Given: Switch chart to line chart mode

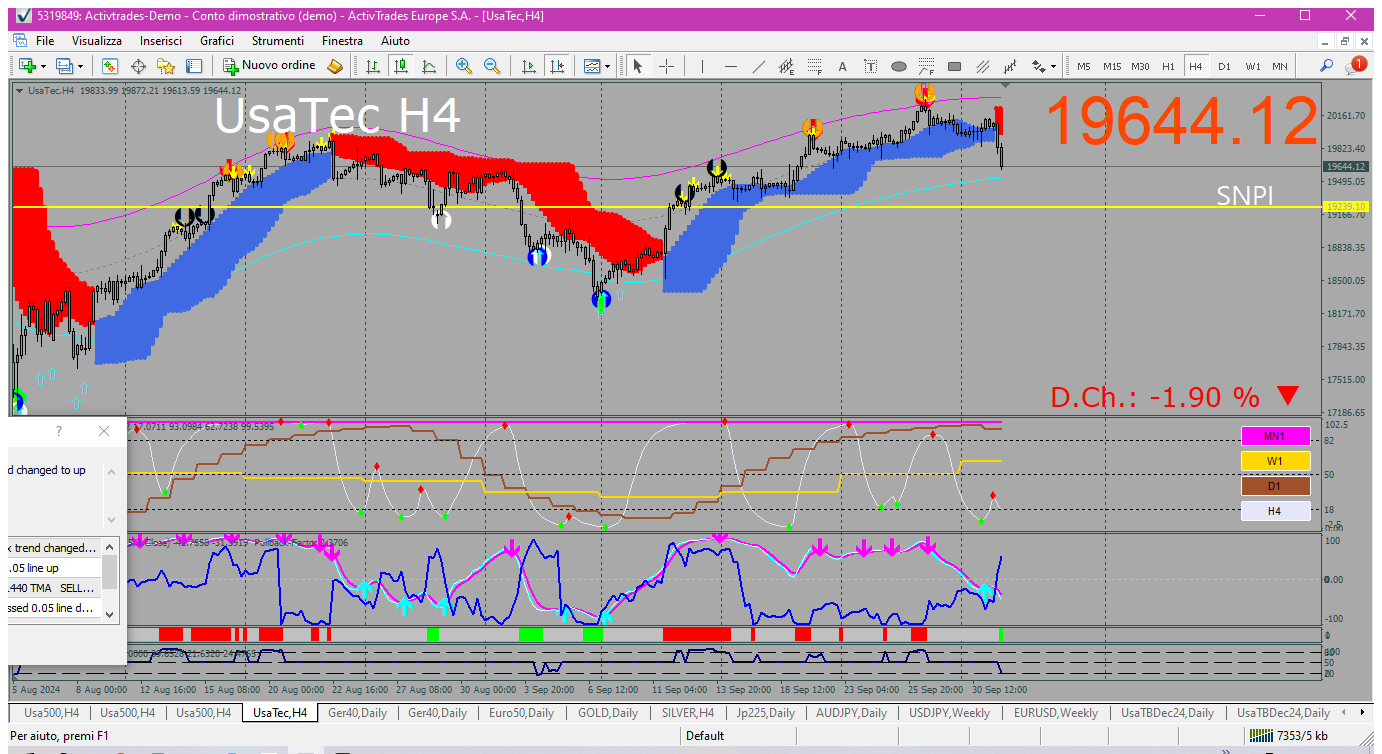Looking at the screenshot, I should (x=429, y=66).
